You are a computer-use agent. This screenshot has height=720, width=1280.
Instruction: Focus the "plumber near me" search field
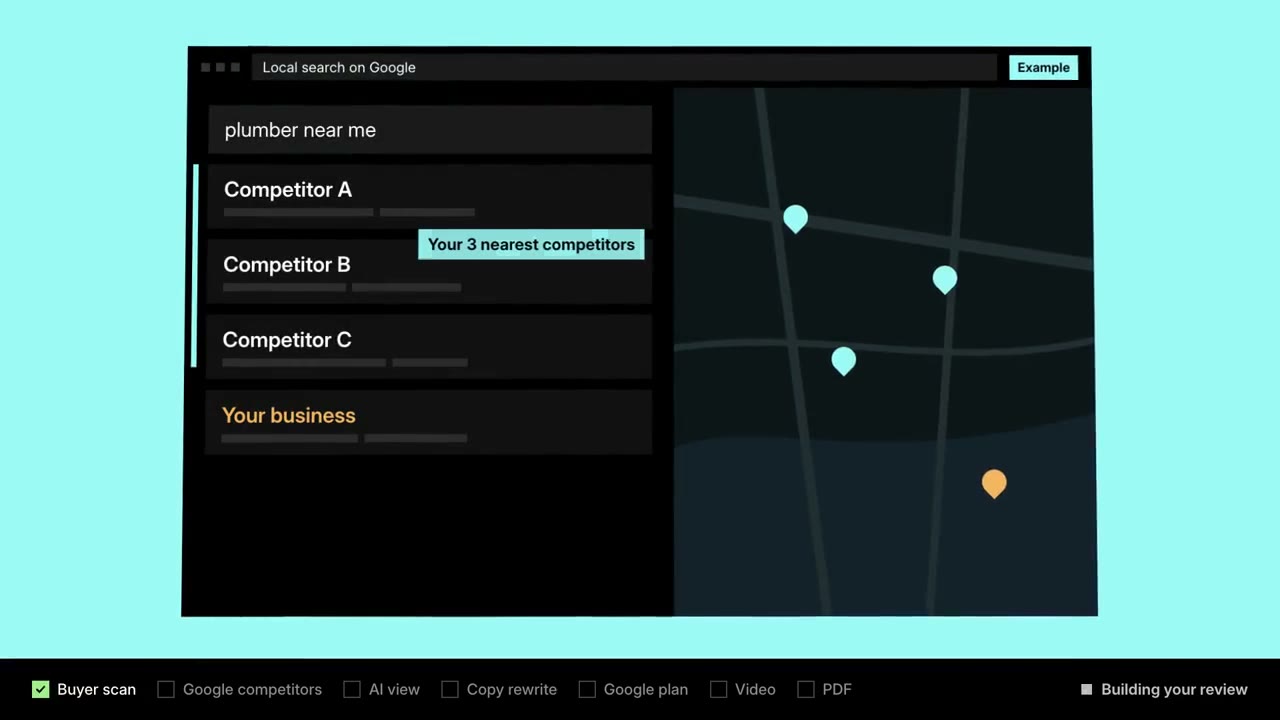click(430, 130)
